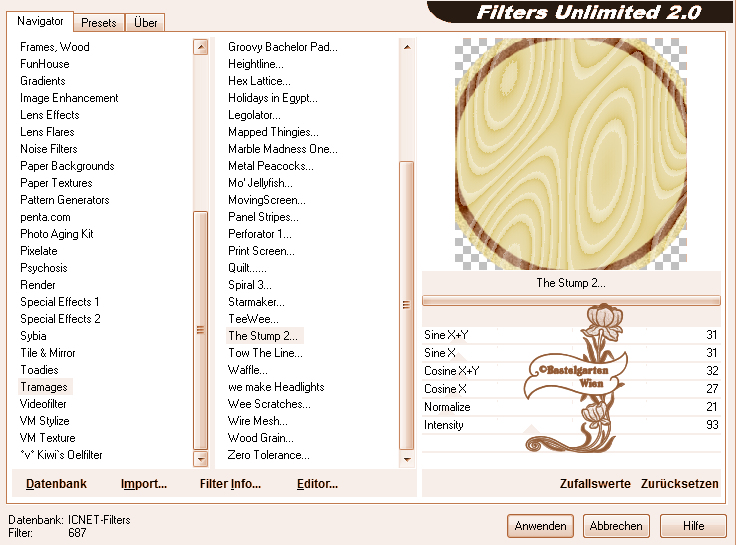The width and height of the screenshot is (736, 545).
Task: Choose Legolator... filter
Action: click(x=254, y=115)
